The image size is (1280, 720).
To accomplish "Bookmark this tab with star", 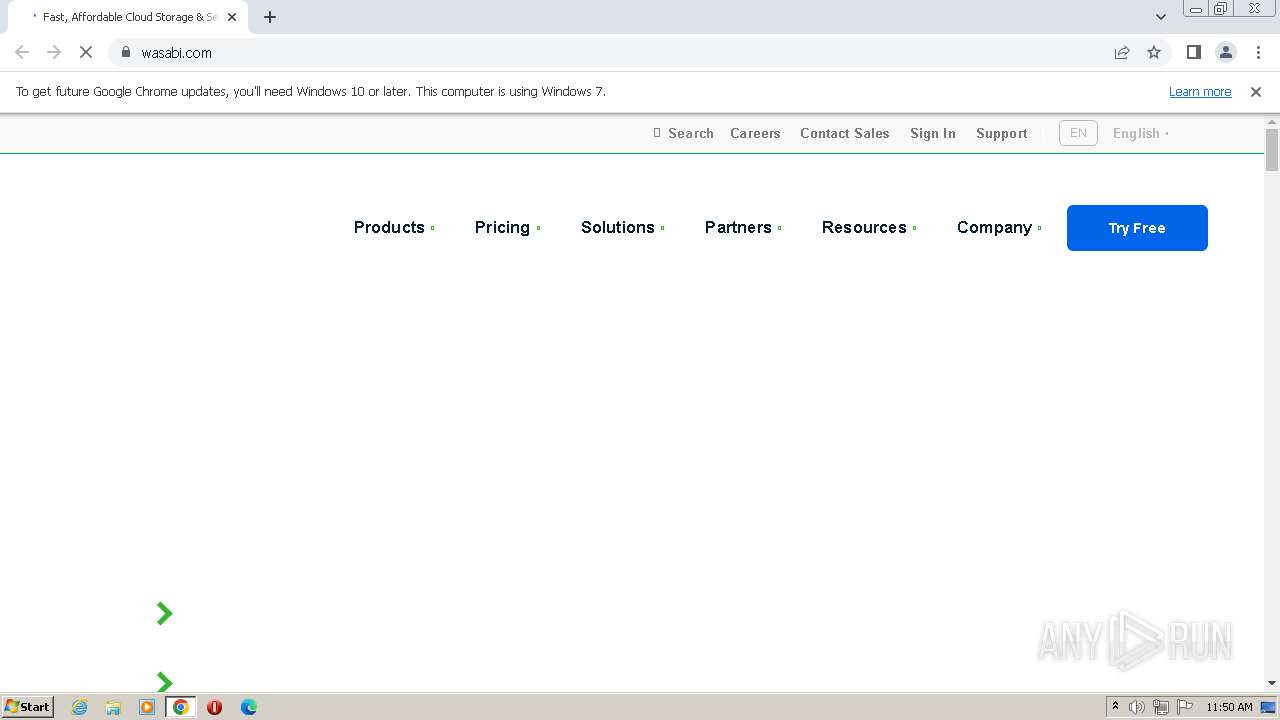I will 1154,52.
